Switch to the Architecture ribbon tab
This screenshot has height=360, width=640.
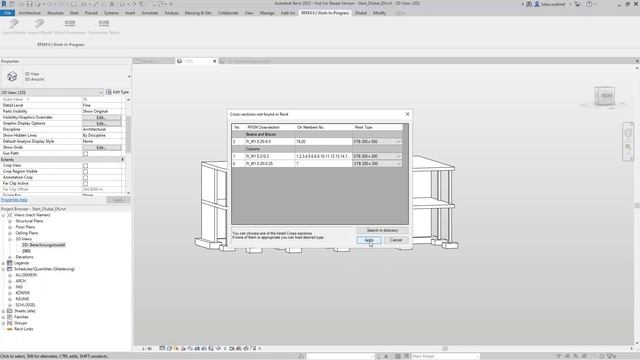(x=30, y=13)
